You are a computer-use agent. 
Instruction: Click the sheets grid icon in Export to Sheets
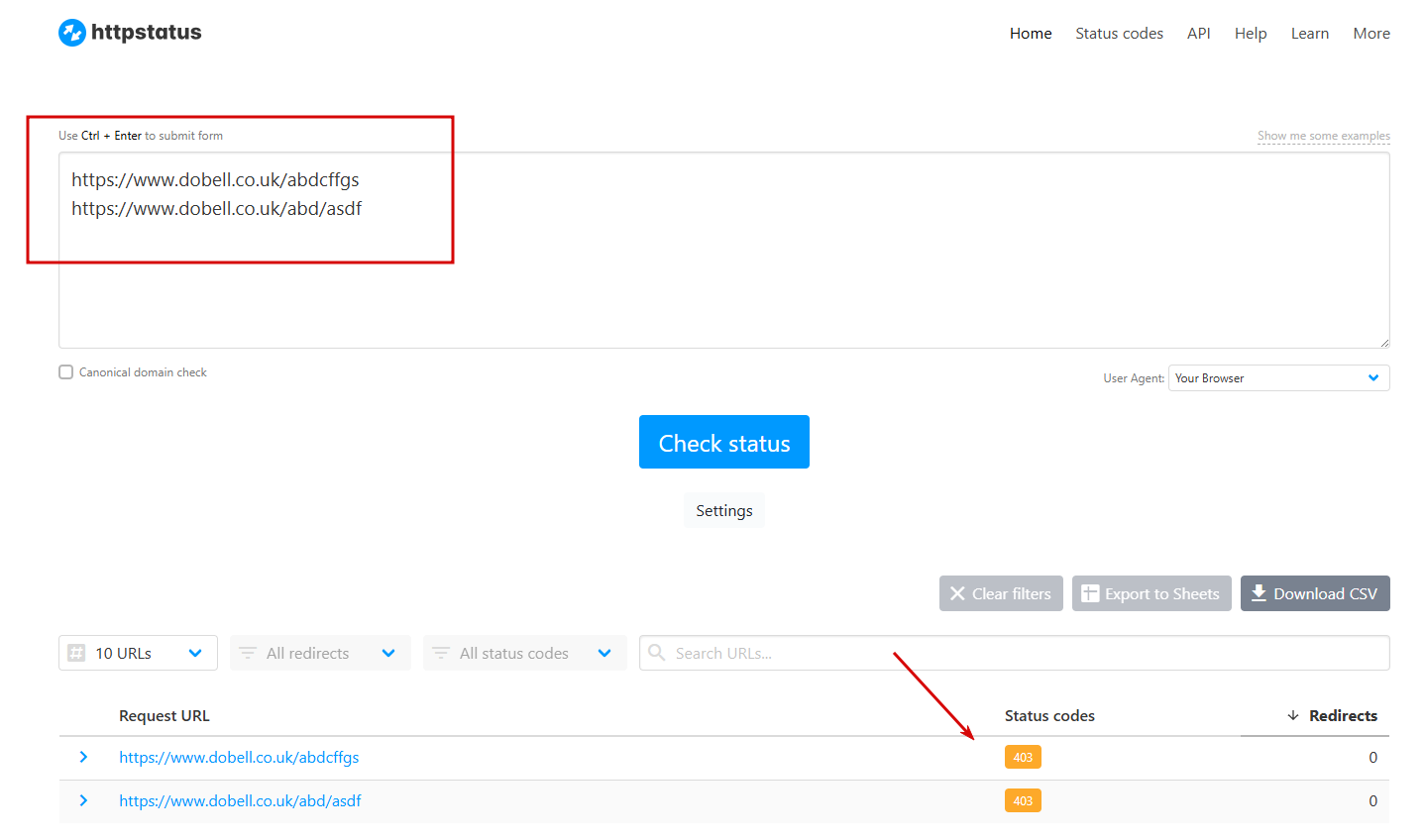coord(1090,593)
